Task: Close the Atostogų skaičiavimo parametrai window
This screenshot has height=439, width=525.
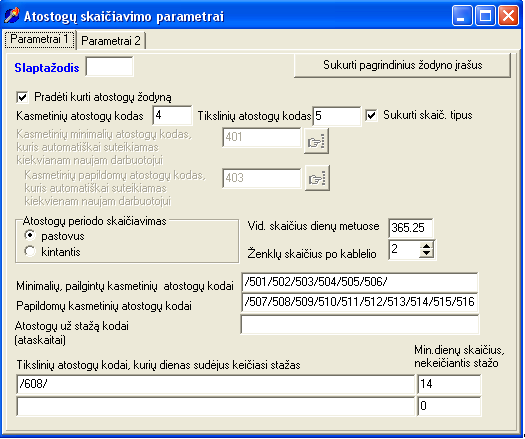Action: pos(508,15)
